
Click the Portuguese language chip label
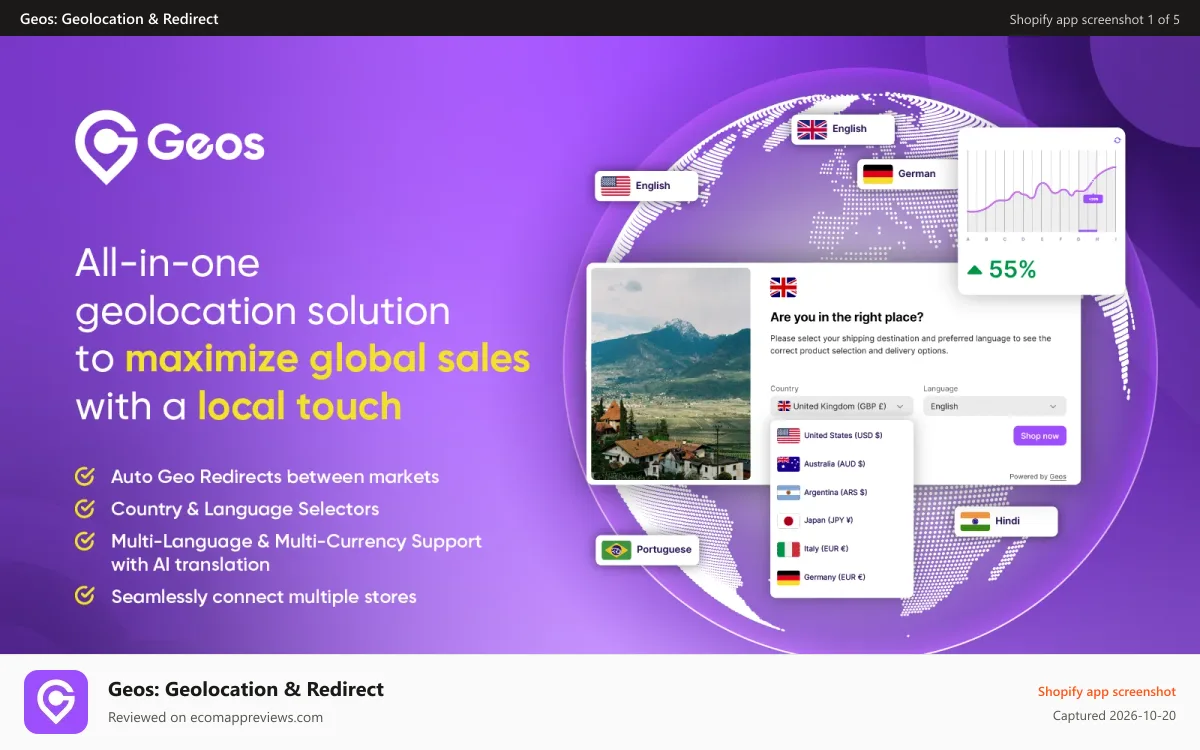click(x=664, y=550)
